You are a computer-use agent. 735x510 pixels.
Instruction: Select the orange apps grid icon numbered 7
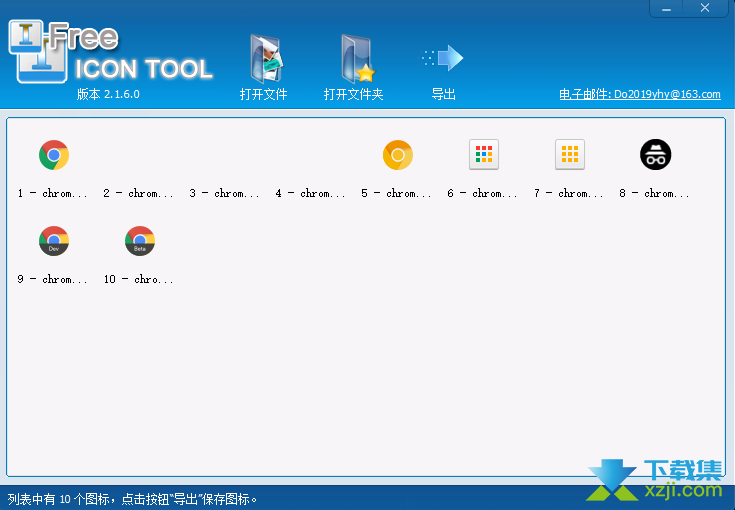[570, 154]
